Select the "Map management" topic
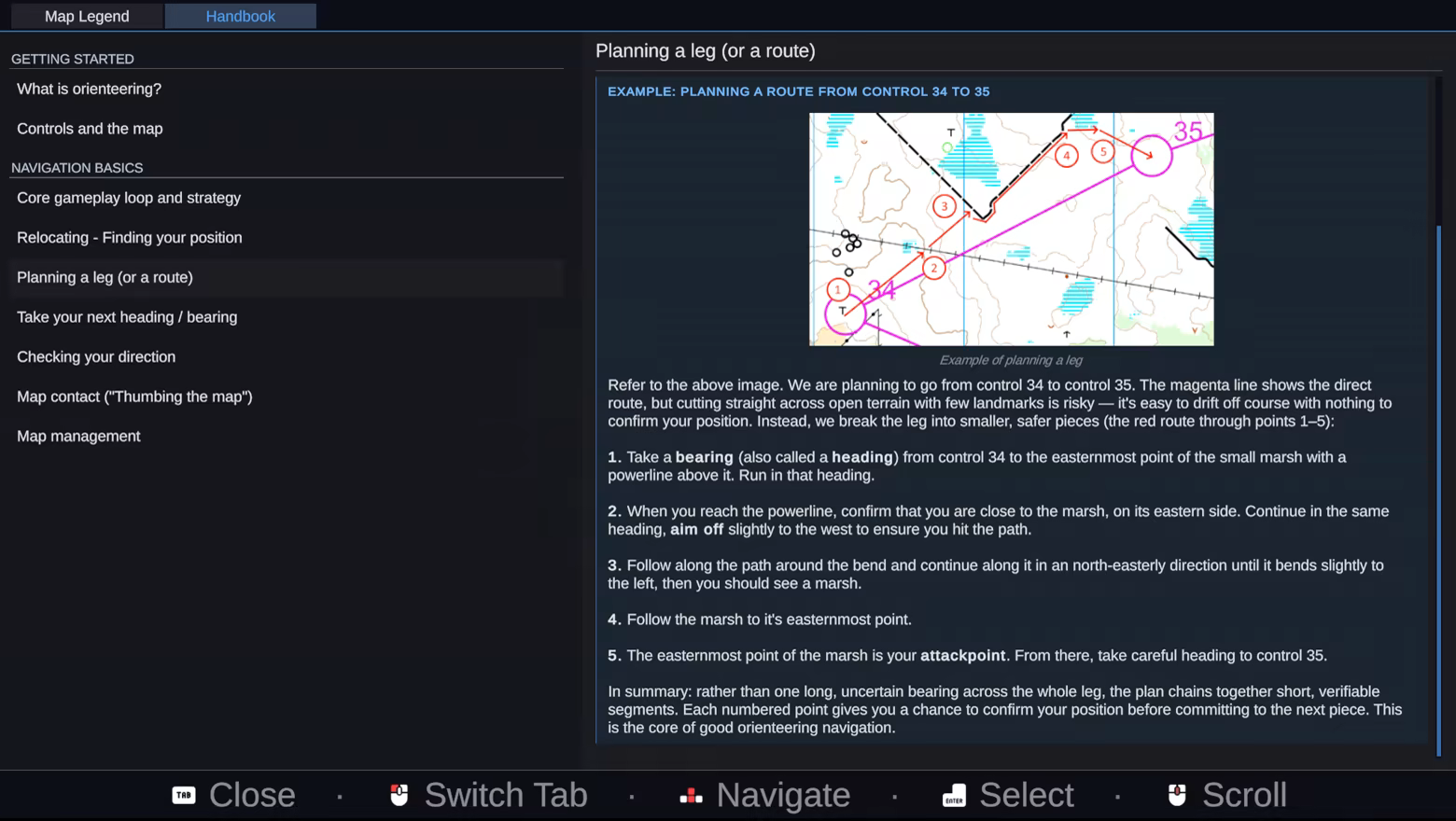1456x821 pixels. pos(78,437)
